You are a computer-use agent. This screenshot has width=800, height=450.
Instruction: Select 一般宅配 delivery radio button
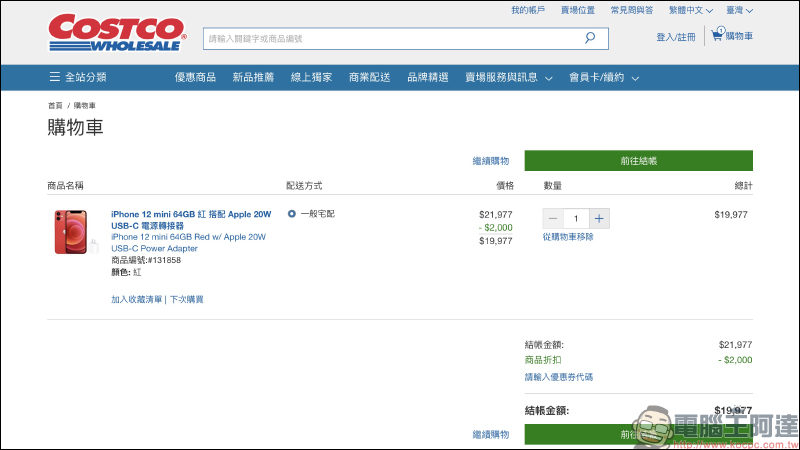point(291,214)
